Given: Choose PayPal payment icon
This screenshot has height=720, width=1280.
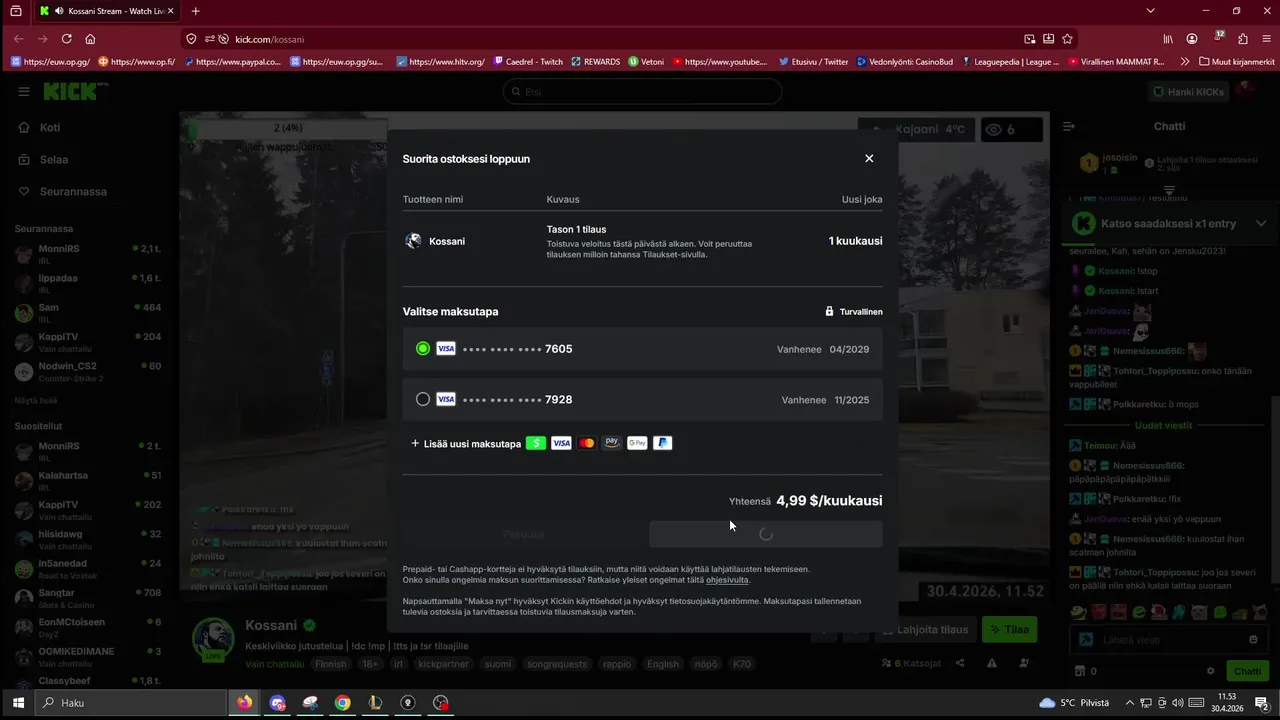Looking at the screenshot, I should pyautogui.click(x=662, y=443).
